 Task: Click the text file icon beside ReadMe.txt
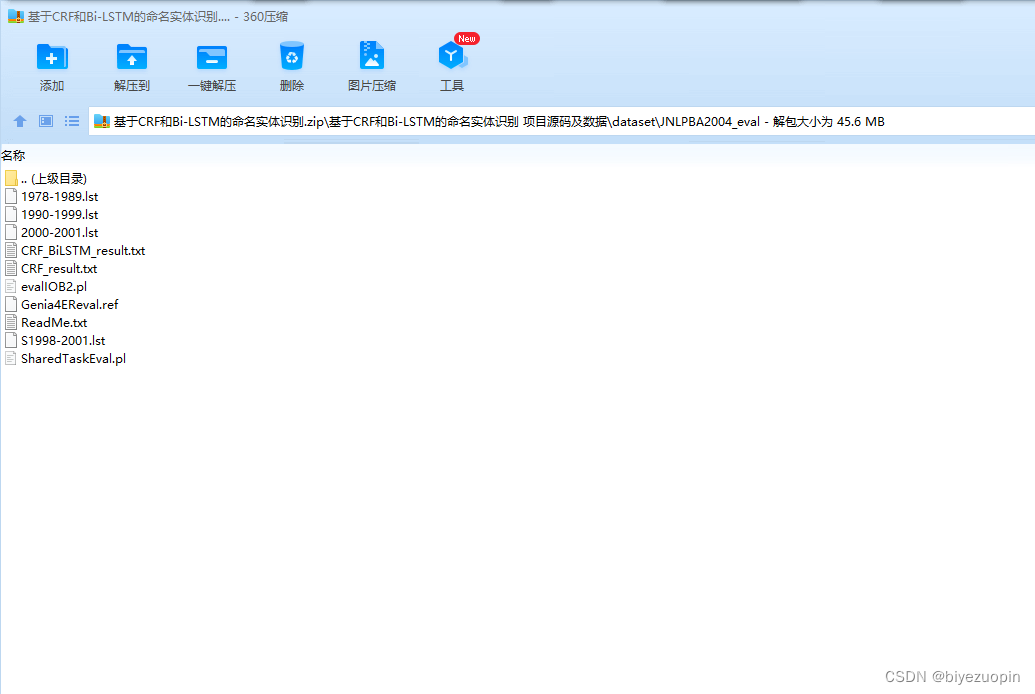click(11, 322)
